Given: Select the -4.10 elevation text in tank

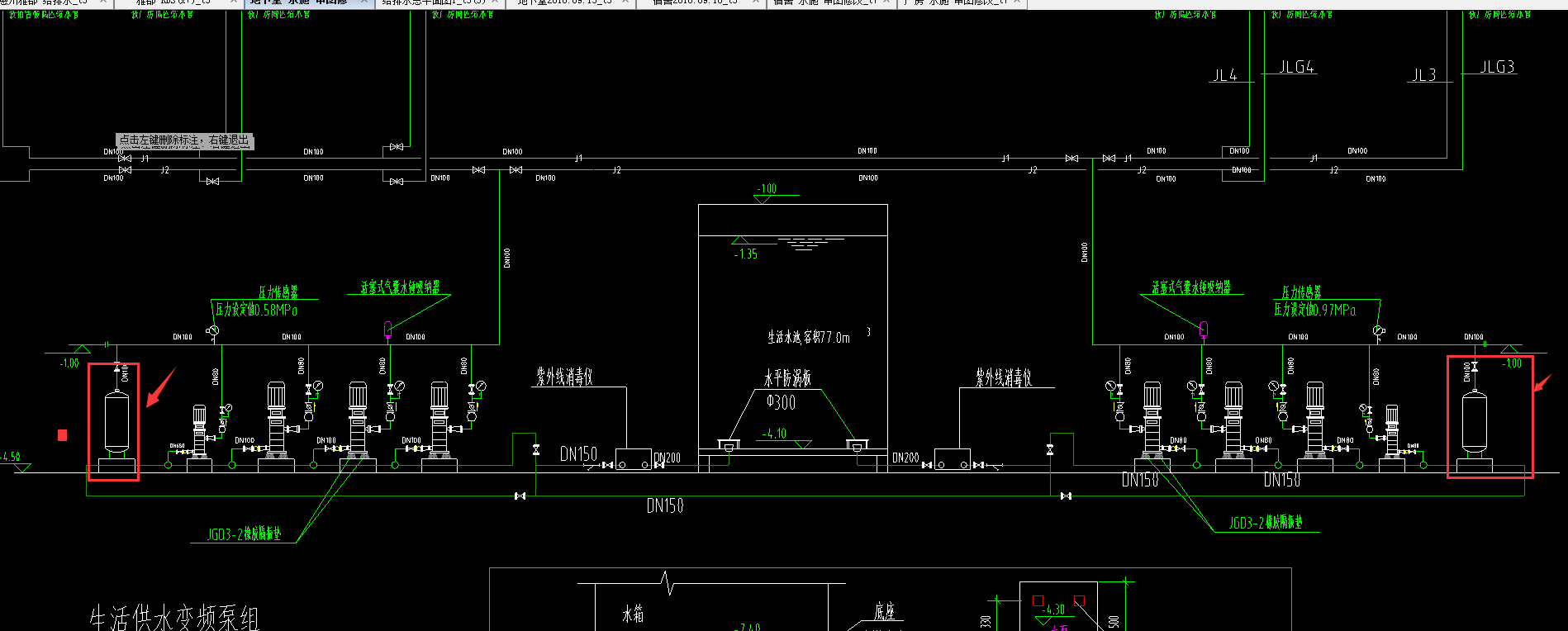Looking at the screenshot, I should click(x=774, y=434).
